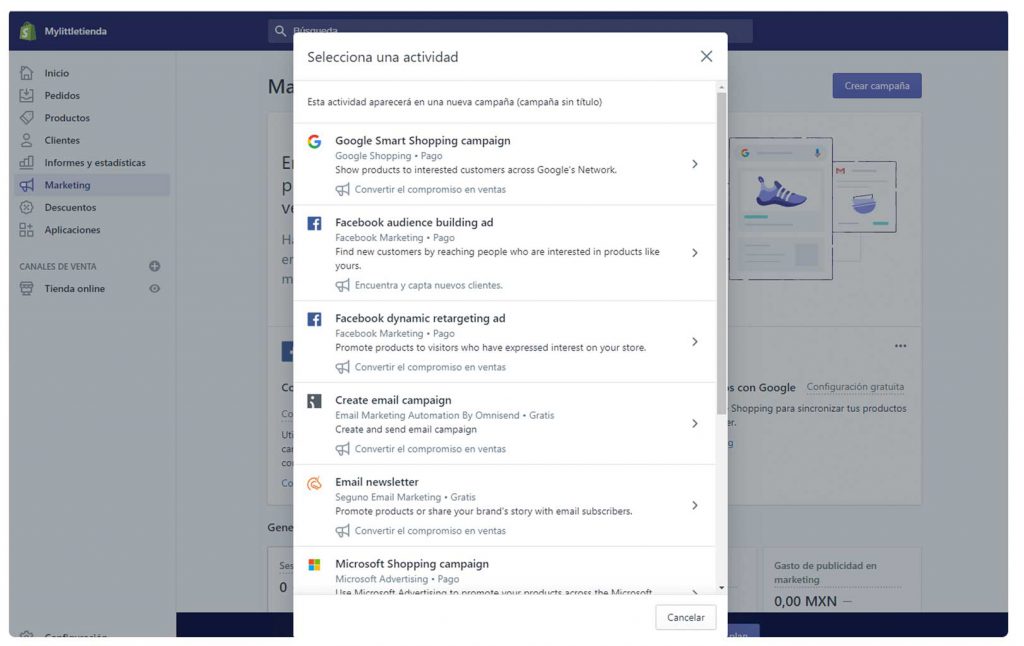The image size is (1024, 646).
Task: Select Google Smart Shopping campaign title
Action: point(423,140)
